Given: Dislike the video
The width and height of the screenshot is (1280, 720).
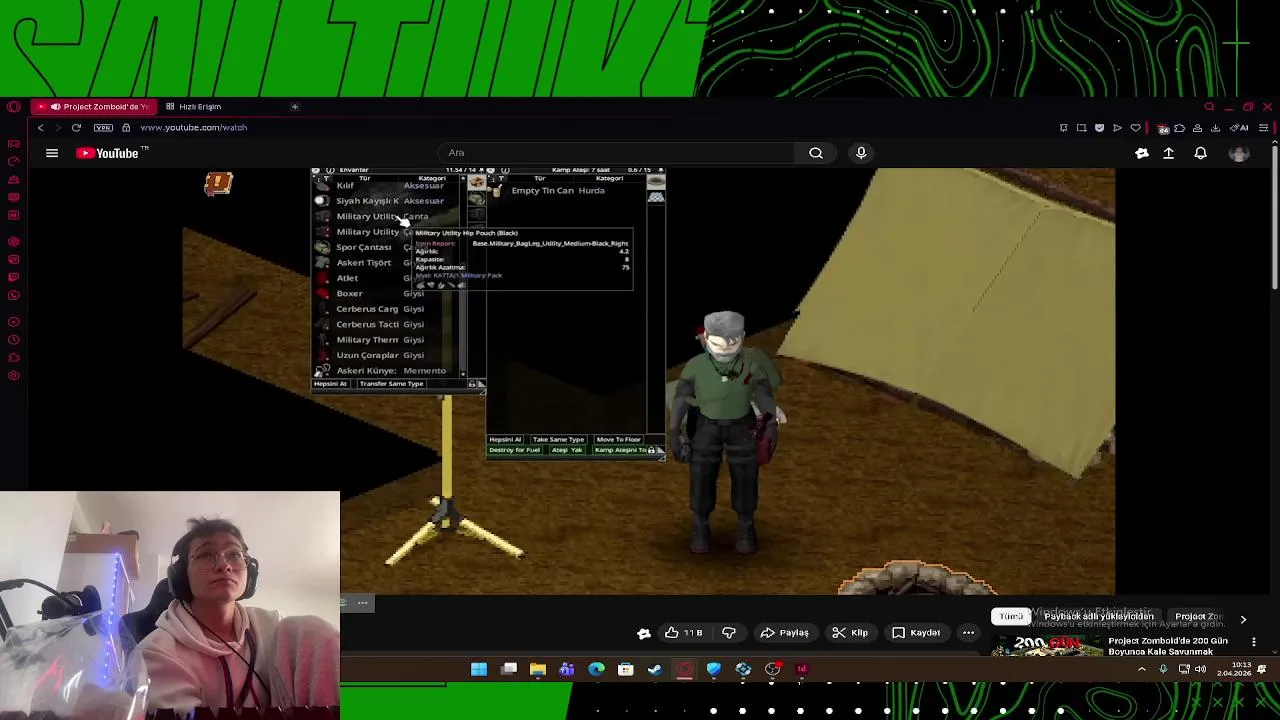Looking at the screenshot, I should pyautogui.click(x=729, y=633).
